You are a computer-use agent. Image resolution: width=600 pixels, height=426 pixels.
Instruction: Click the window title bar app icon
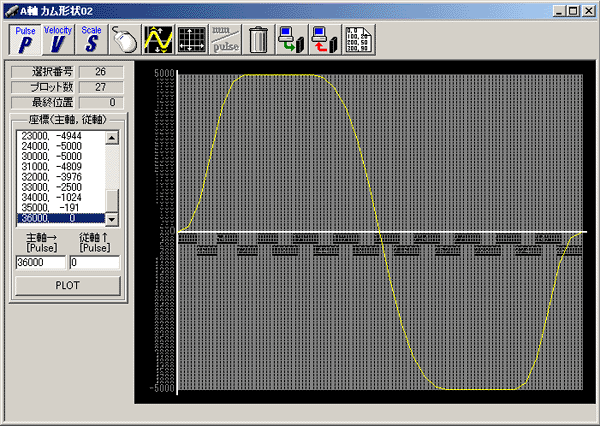coord(11,11)
